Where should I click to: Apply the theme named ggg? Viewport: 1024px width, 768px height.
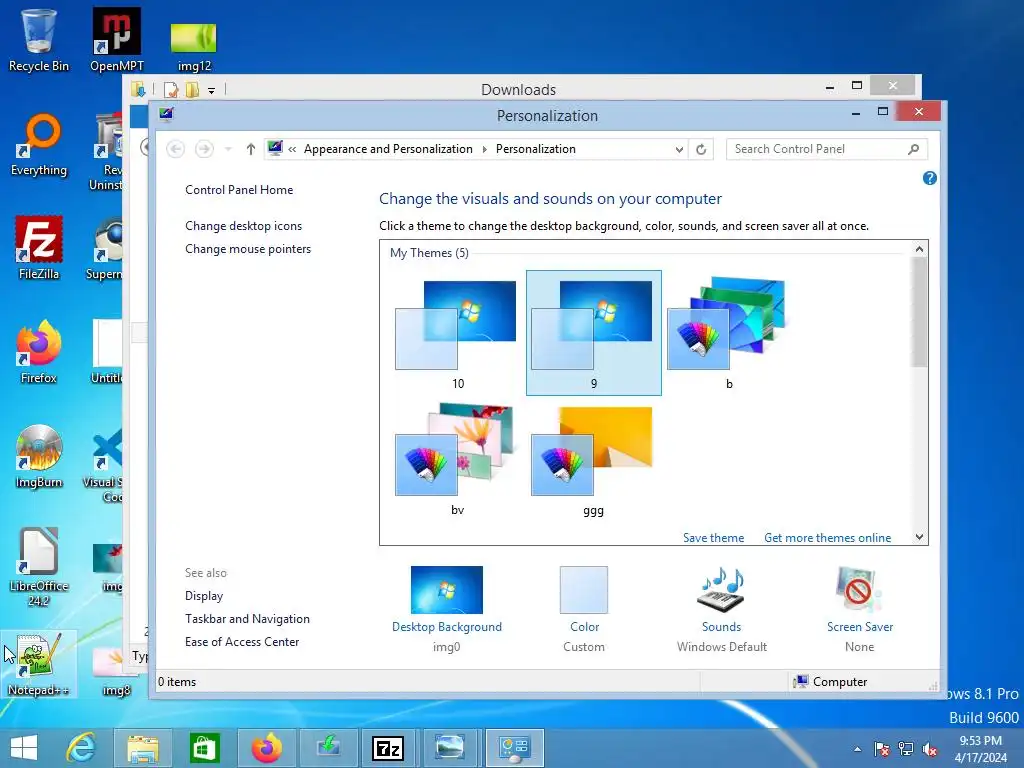(594, 460)
